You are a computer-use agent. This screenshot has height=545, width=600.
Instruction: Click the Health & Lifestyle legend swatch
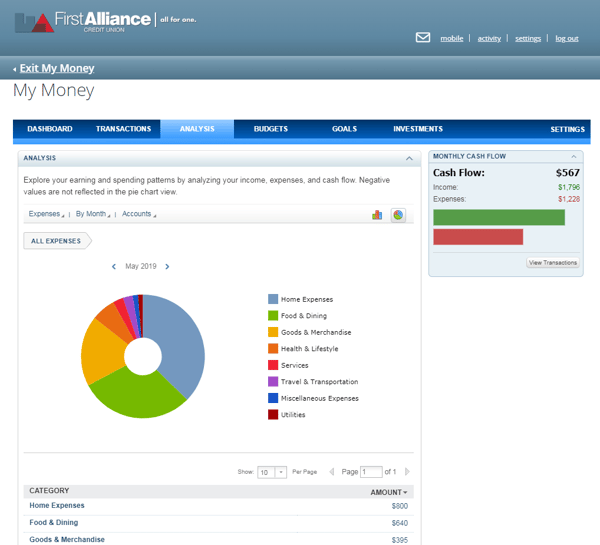pos(273,348)
